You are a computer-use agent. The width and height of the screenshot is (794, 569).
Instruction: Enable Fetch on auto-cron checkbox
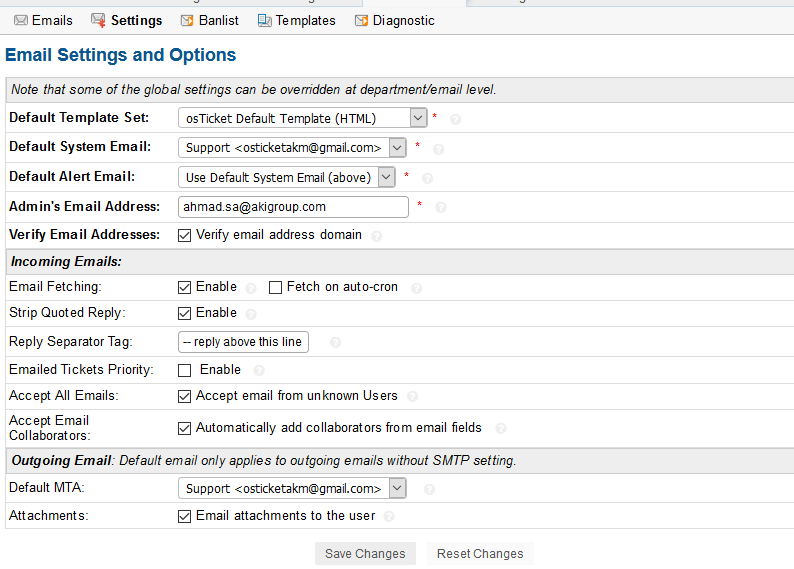click(x=275, y=288)
